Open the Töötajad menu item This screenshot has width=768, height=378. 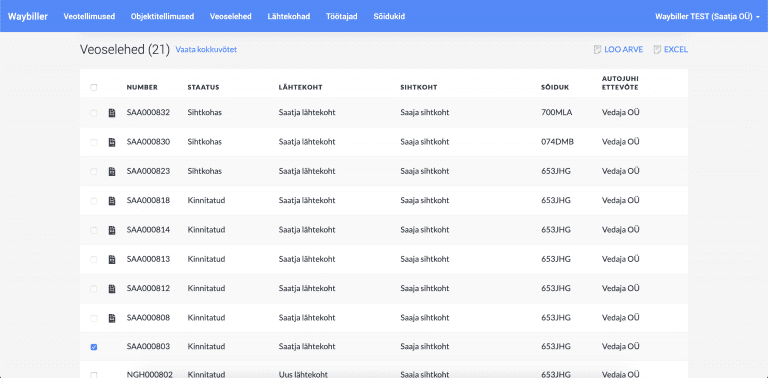(x=341, y=16)
